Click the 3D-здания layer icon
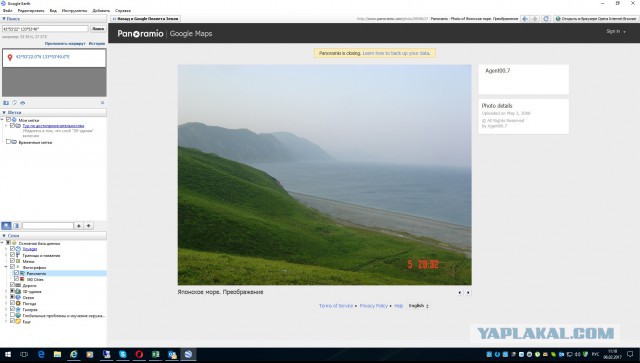Viewport: 640px width, 363px height. (x=18, y=291)
